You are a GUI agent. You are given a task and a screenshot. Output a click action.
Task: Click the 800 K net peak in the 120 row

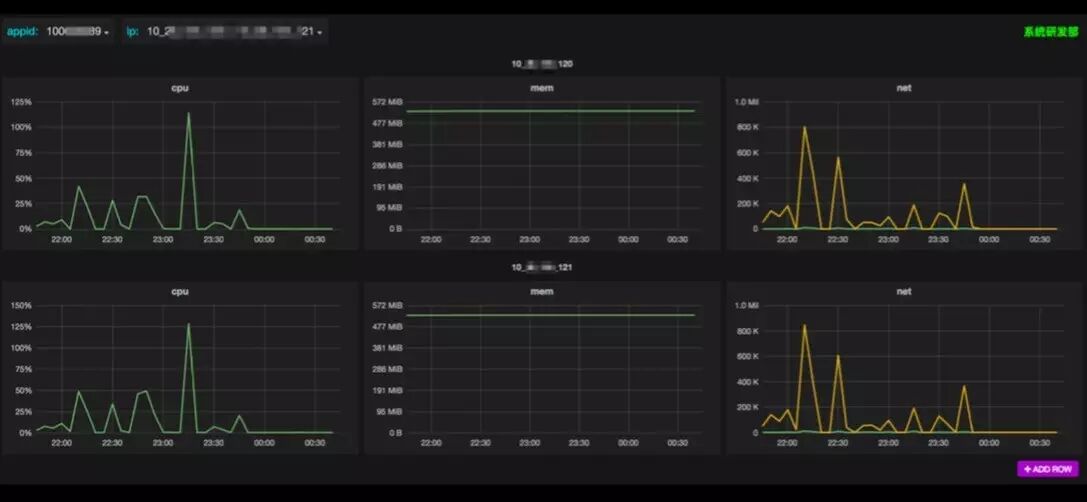pyautogui.click(x=804, y=128)
